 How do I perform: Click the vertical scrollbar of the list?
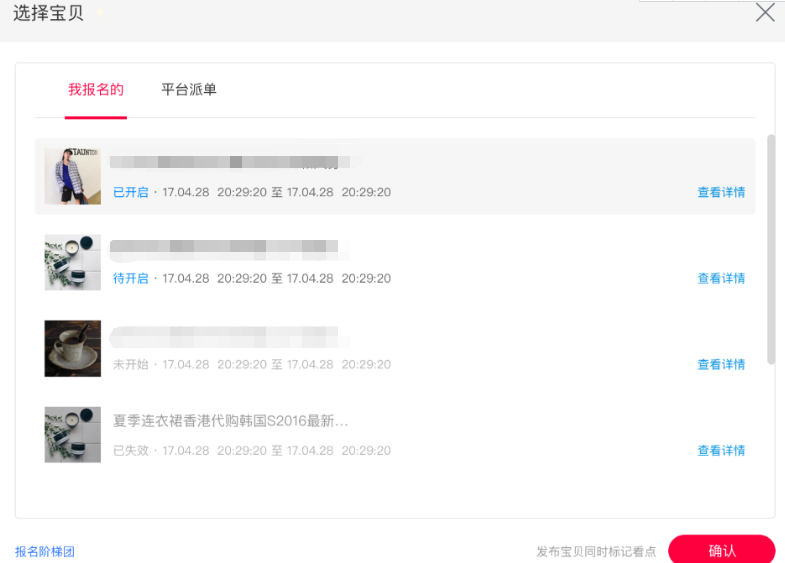770,250
